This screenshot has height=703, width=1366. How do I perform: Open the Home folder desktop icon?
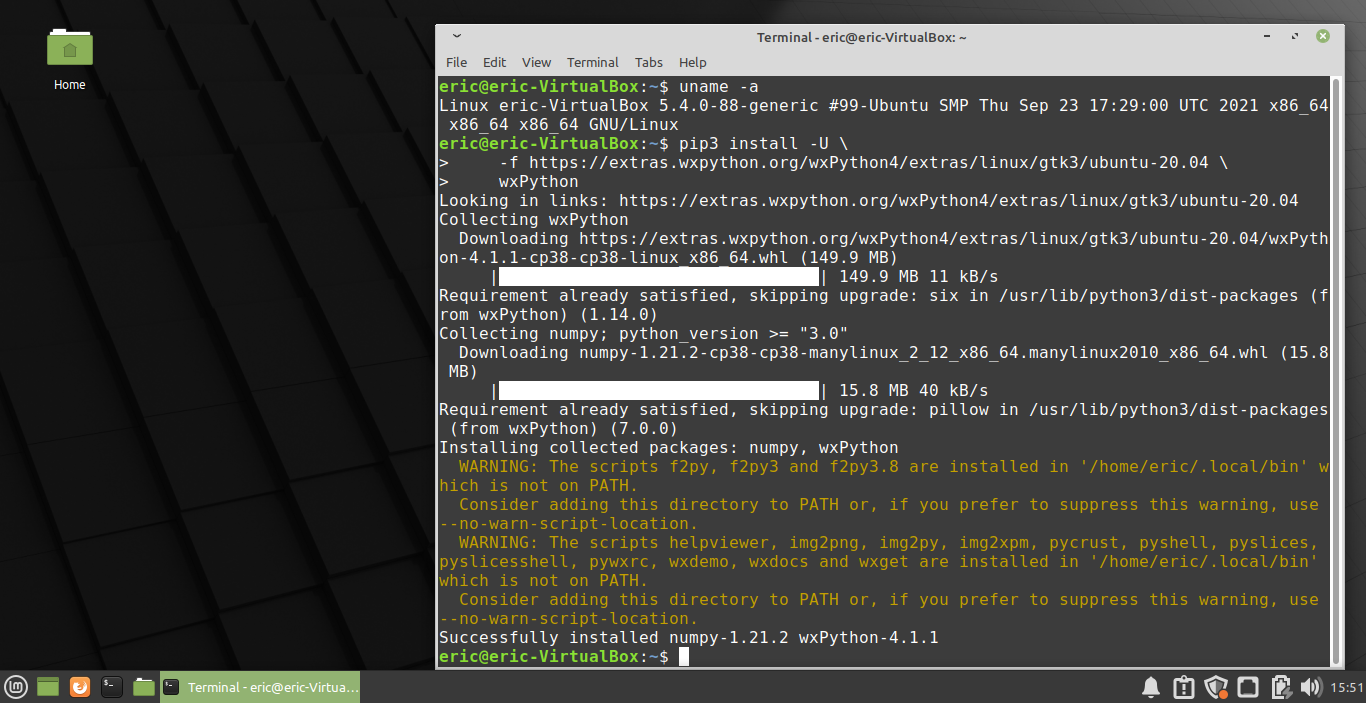click(x=70, y=47)
